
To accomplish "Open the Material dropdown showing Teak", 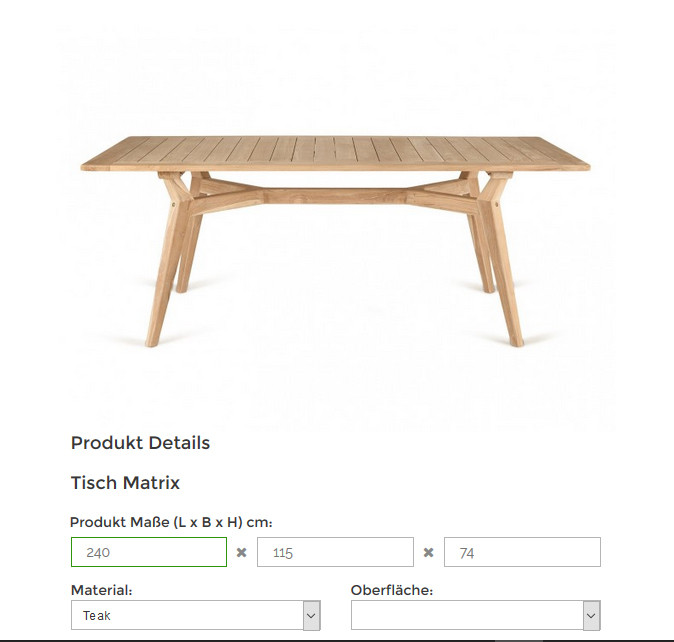I will (196, 615).
